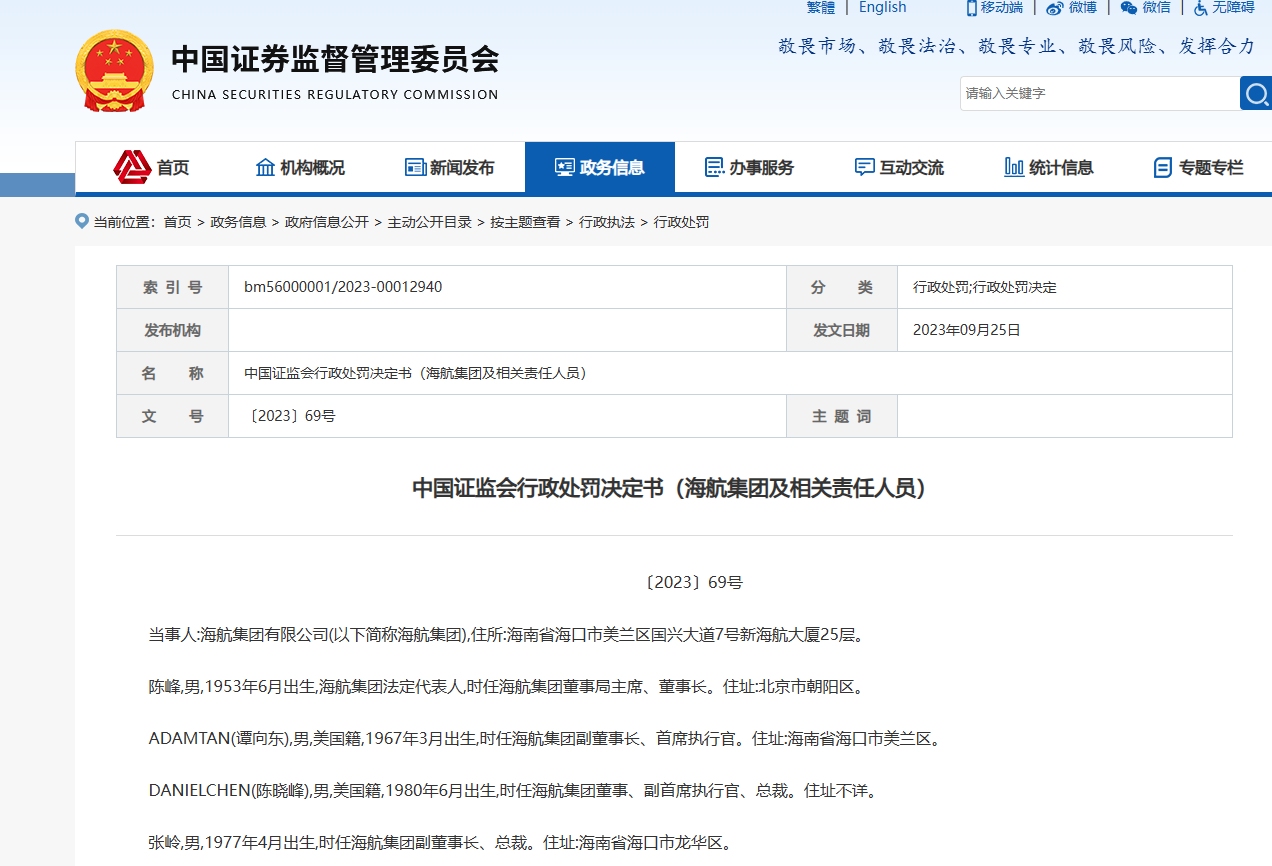Click breadcrumb link 主动公开目录
The height and width of the screenshot is (866, 1272).
click(430, 222)
